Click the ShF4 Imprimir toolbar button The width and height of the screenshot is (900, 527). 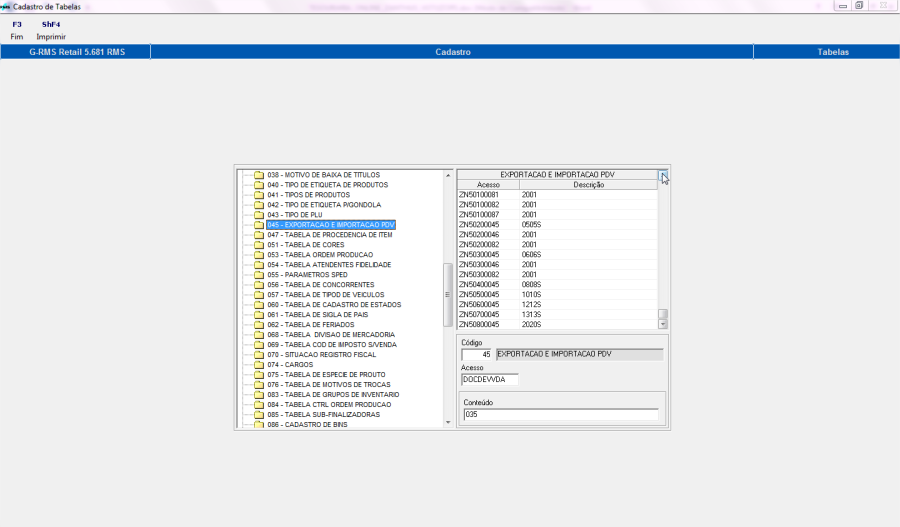pos(51,30)
